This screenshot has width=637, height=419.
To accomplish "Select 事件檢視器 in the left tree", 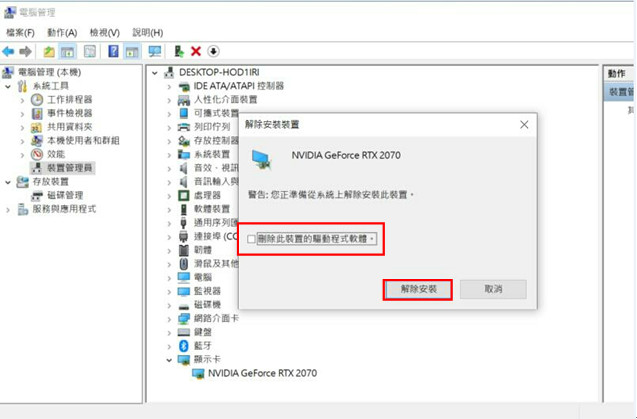I will click(70, 113).
